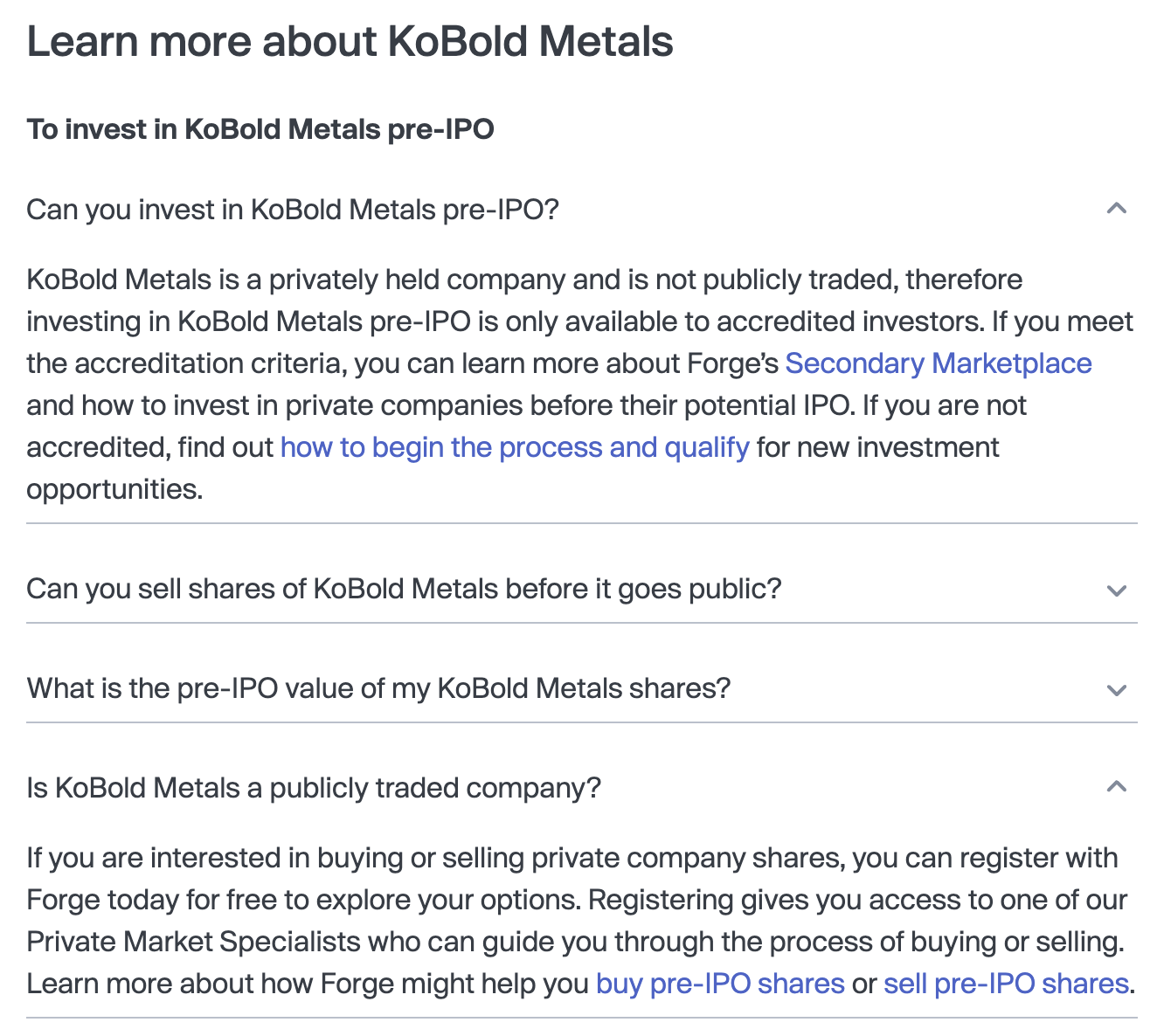This screenshot has height=1036, width=1157.
Task: Click the chevron beside 'Can you sell shares' question
Action: 1116,591
